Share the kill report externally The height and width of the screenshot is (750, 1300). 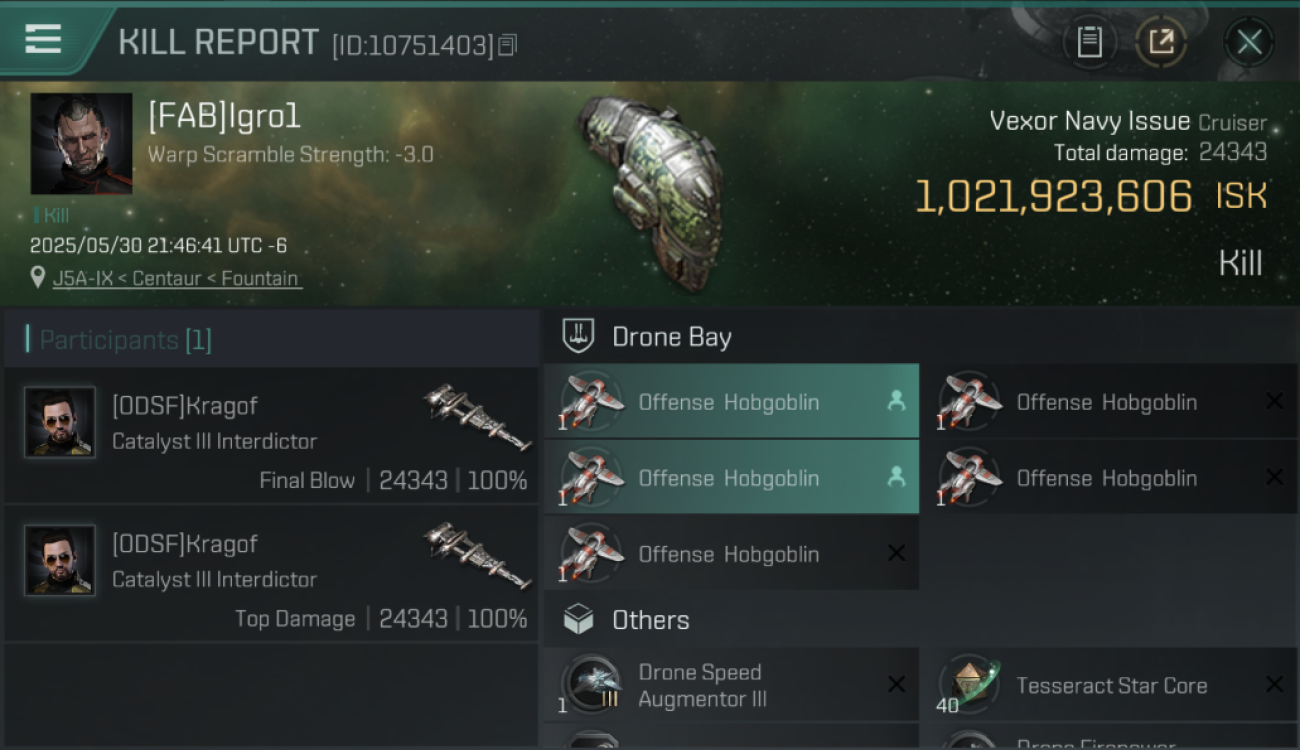pos(1161,42)
